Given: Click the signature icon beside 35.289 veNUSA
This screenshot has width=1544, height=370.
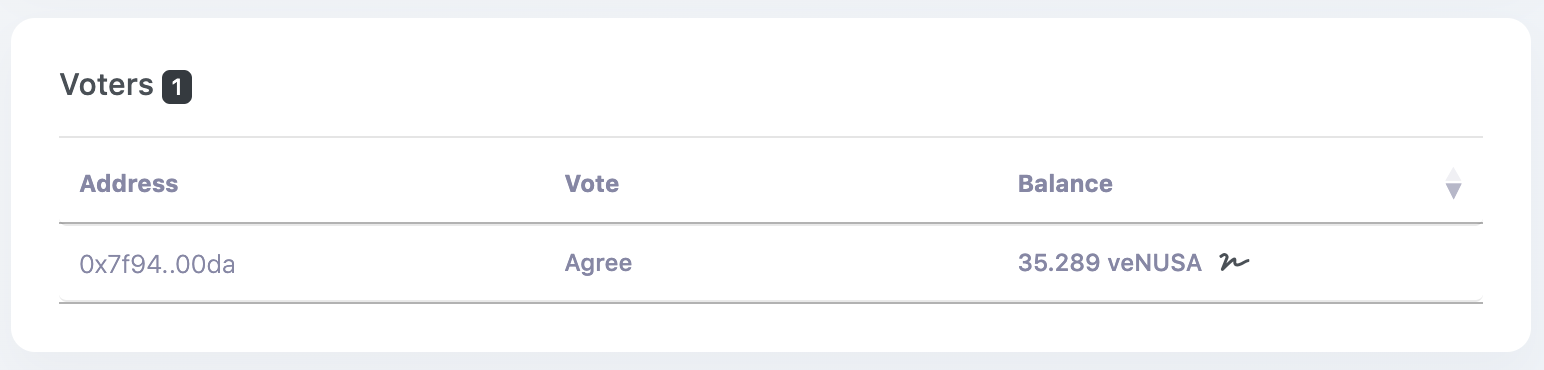Looking at the screenshot, I should pyautogui.click(x=1235, y=263).
